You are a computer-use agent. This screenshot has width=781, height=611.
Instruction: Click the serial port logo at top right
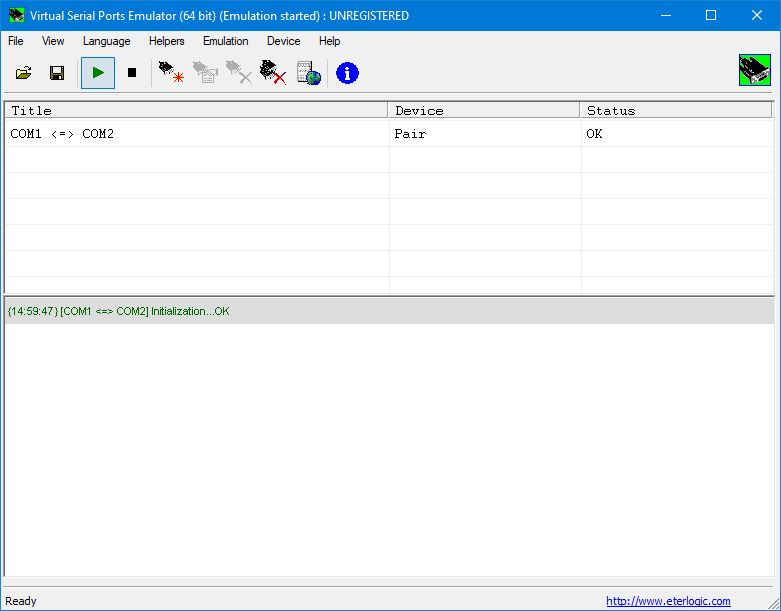click(x=754, y=73)
